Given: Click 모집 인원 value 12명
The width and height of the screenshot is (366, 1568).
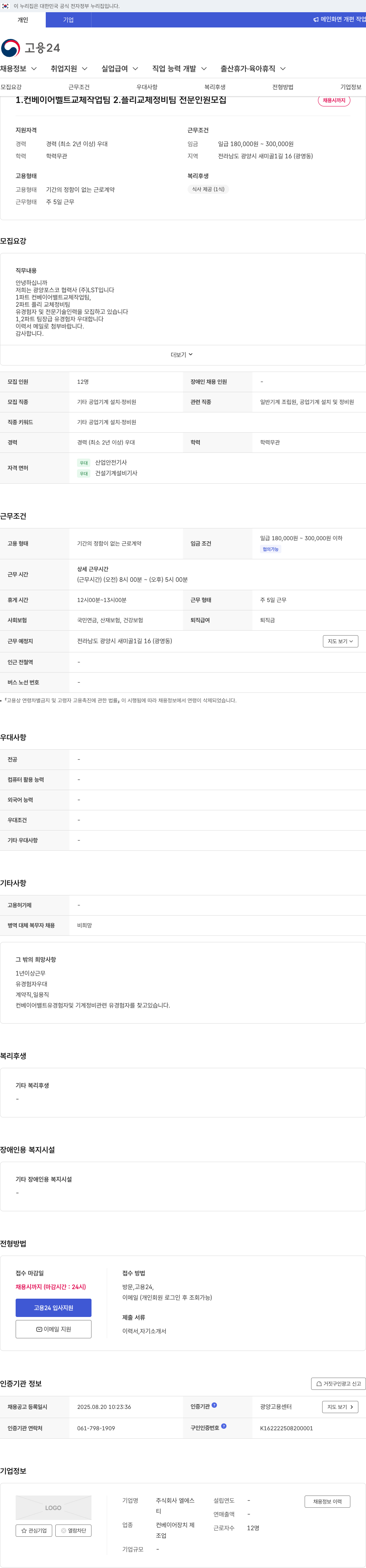Looking at the screenshot, I should point(83,382).
